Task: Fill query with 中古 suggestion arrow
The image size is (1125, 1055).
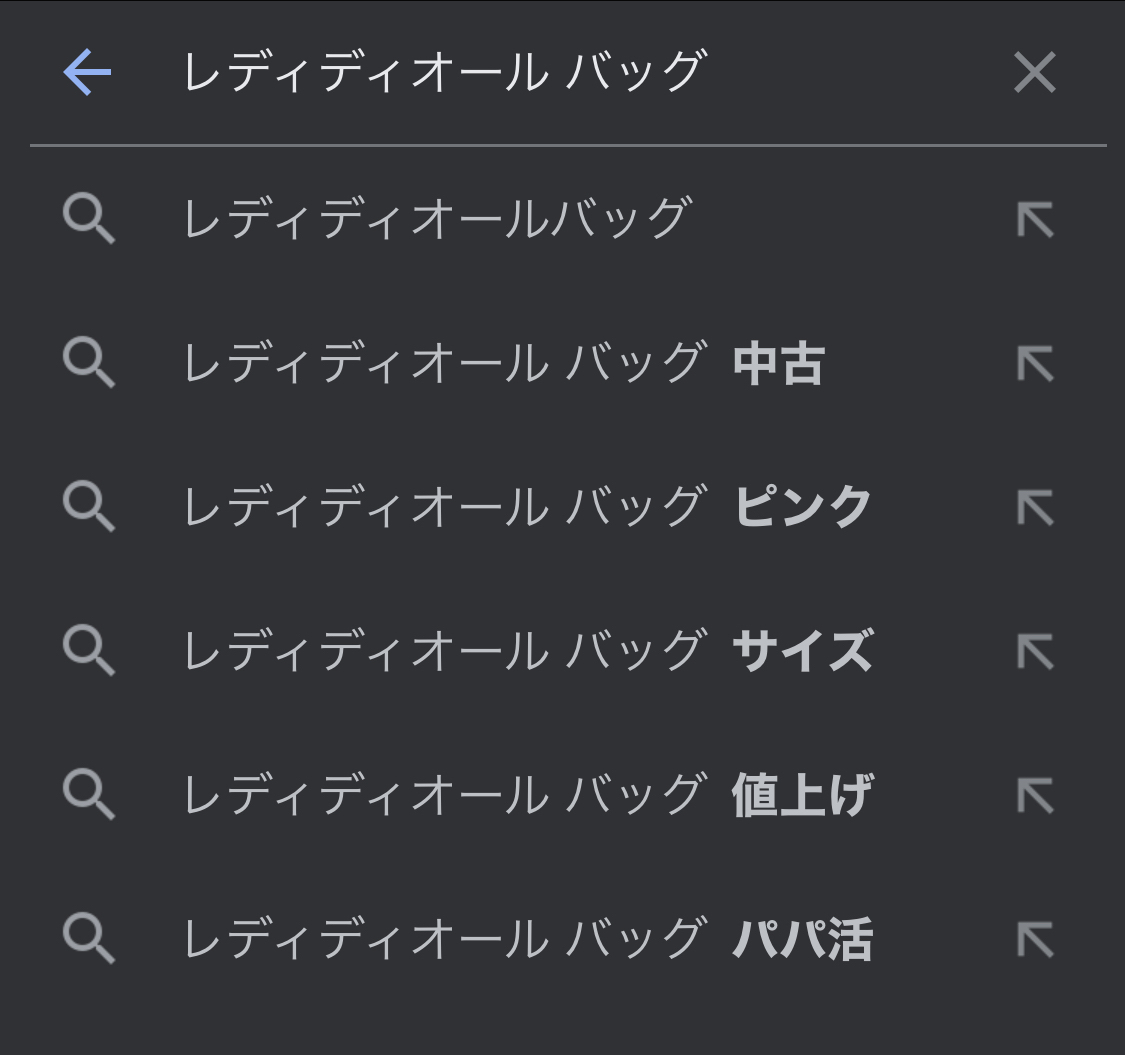Action: 1035,363
